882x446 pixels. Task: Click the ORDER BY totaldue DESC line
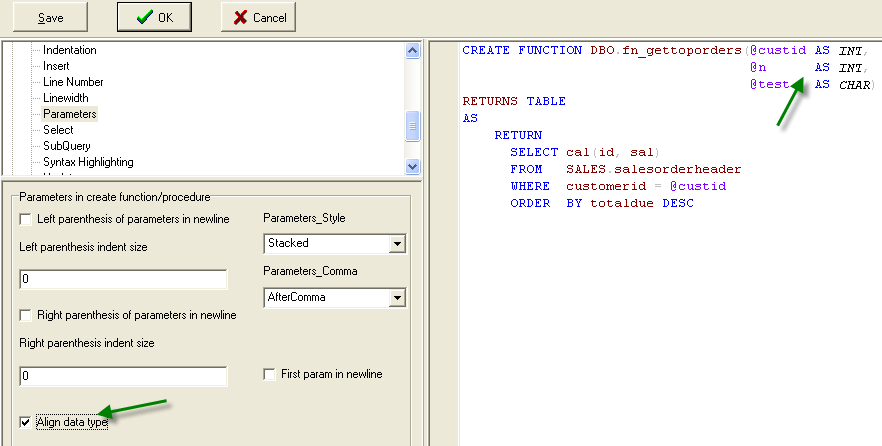tap(602, 203)
